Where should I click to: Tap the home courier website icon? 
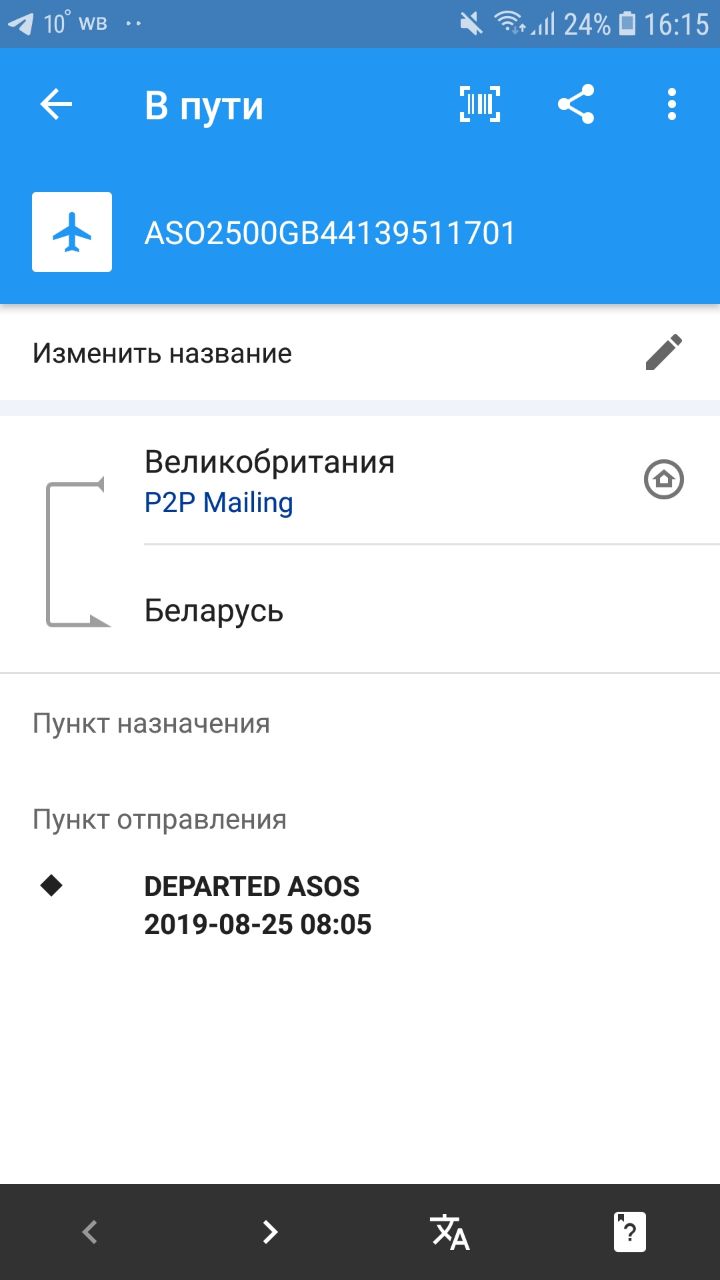click(x=663, y=481)
